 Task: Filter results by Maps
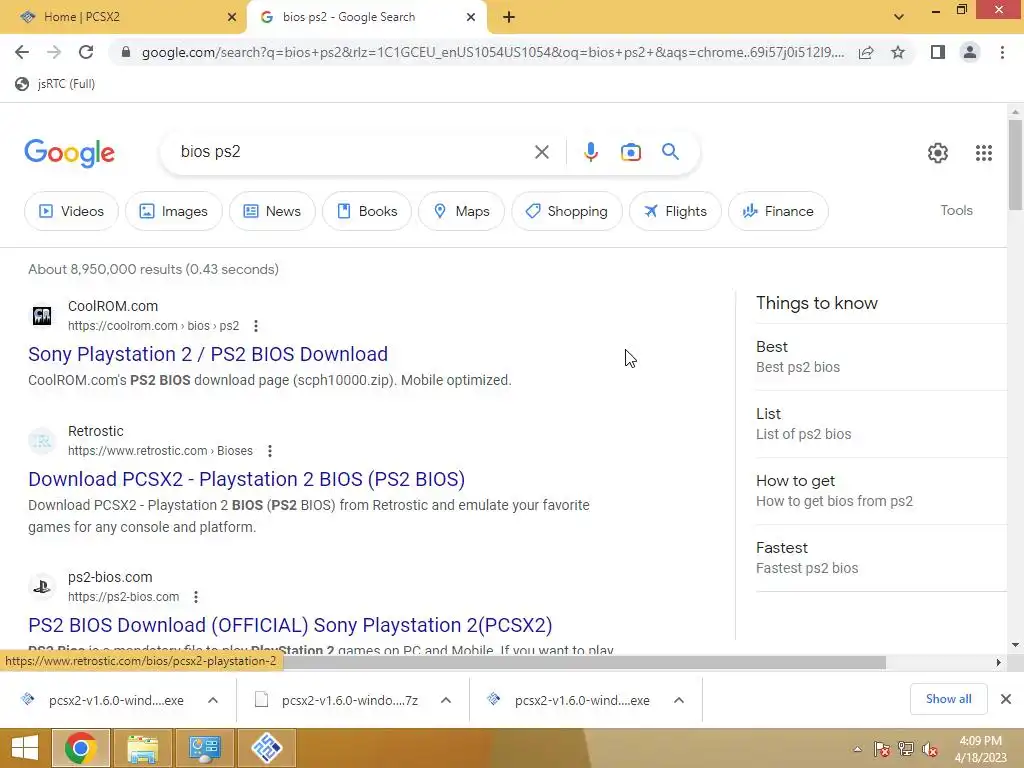coord(462,211)
